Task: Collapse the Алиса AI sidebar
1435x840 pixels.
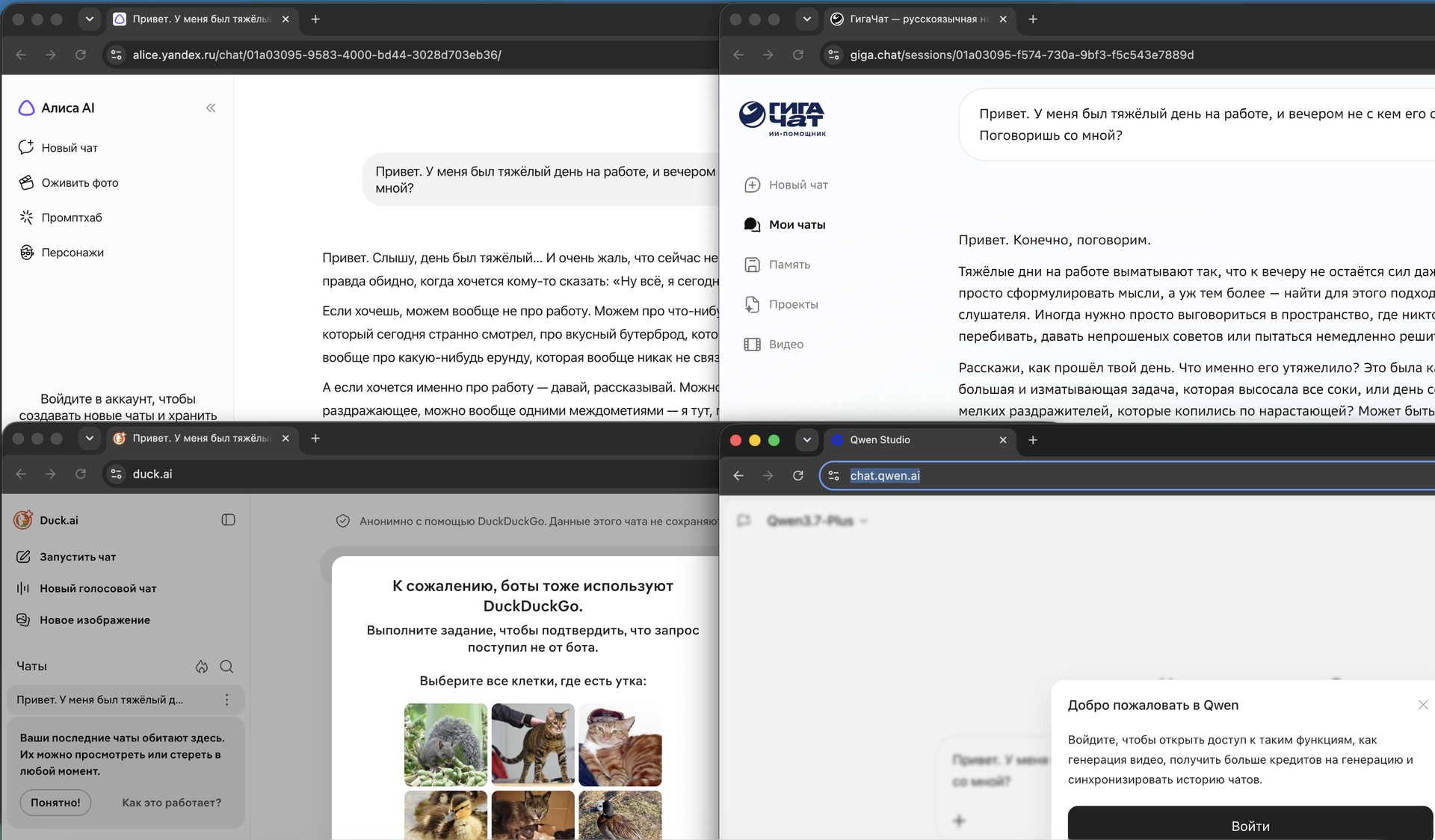Action: (211, 108)
